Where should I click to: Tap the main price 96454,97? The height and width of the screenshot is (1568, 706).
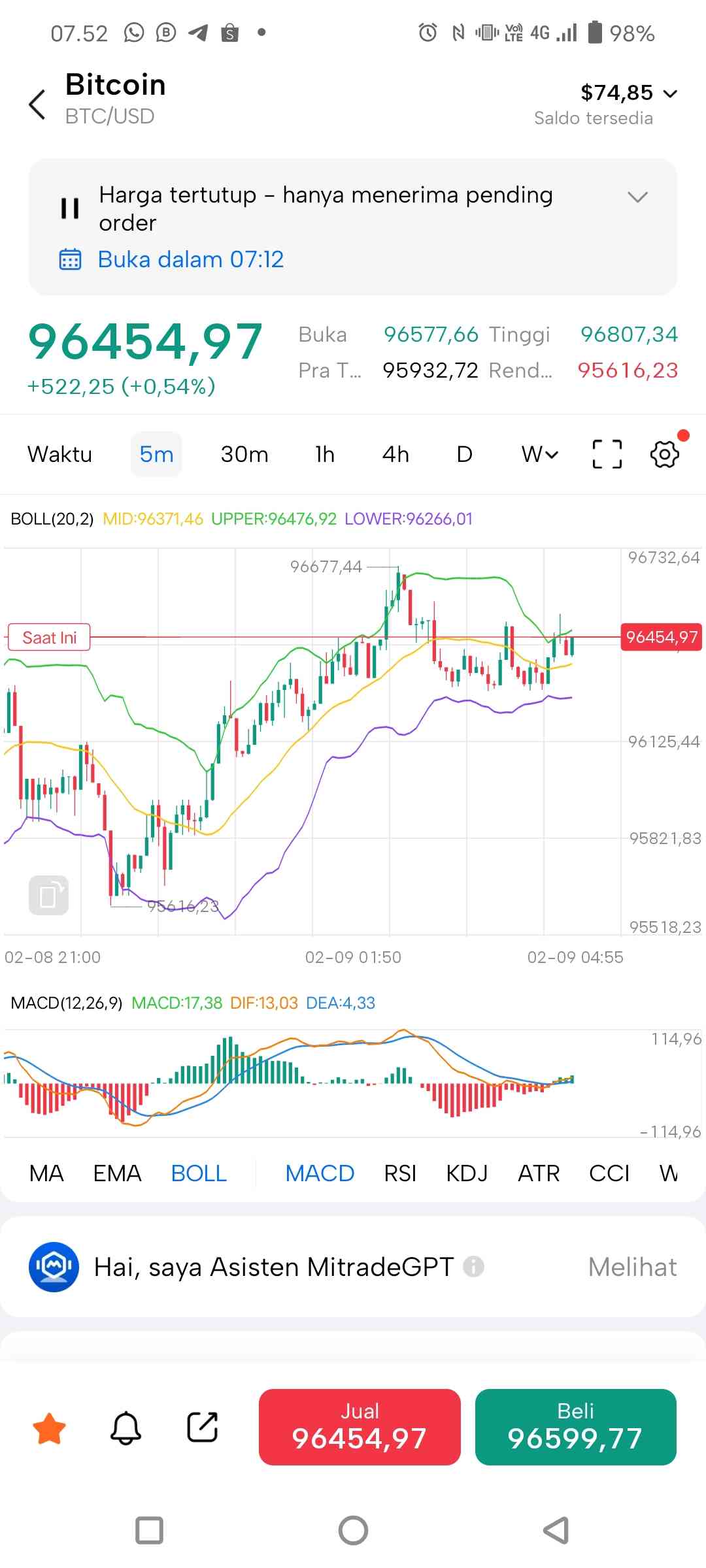[145, 342]
